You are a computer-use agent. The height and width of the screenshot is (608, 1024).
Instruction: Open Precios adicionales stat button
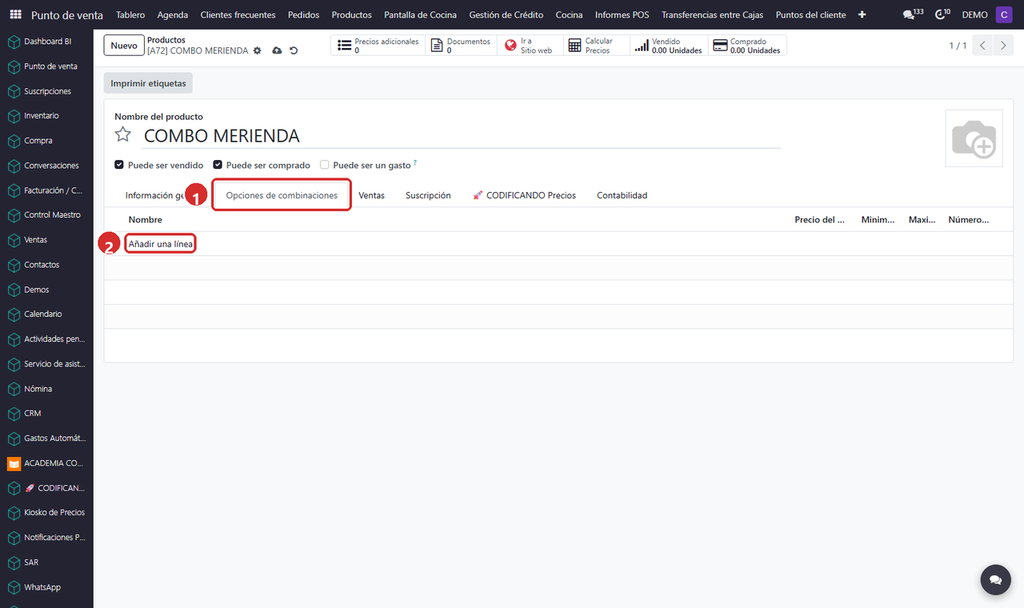[378, 45]
